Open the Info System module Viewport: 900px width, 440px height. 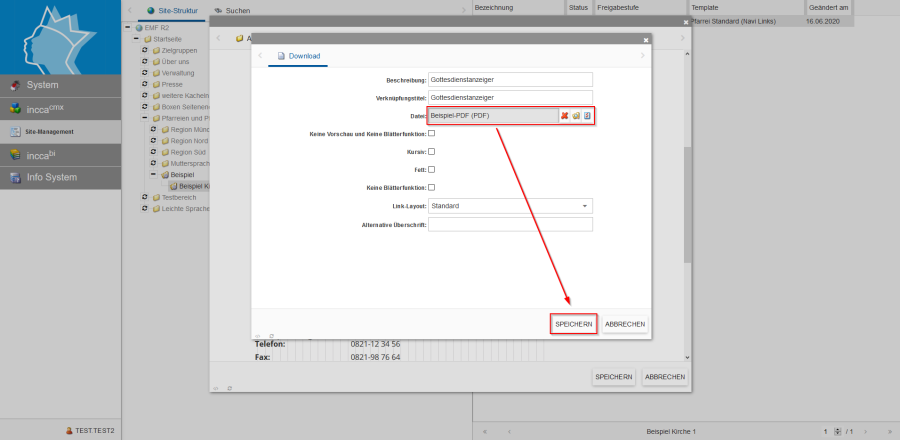[60, 177]
